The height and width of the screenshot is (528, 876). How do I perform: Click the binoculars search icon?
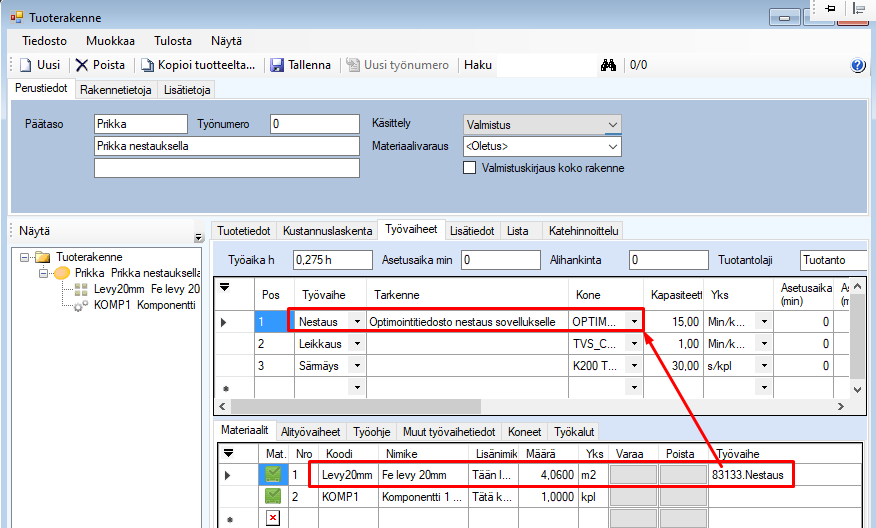pos(607,65)
